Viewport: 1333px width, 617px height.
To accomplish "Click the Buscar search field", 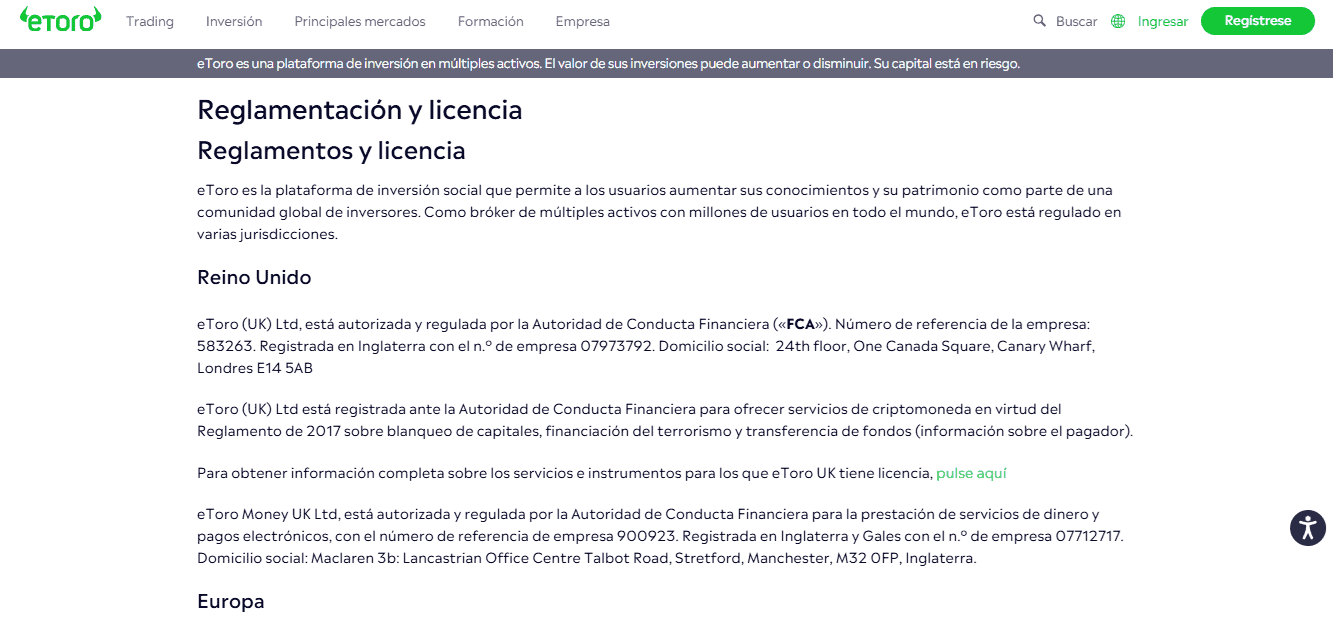I will (1076, 21).
